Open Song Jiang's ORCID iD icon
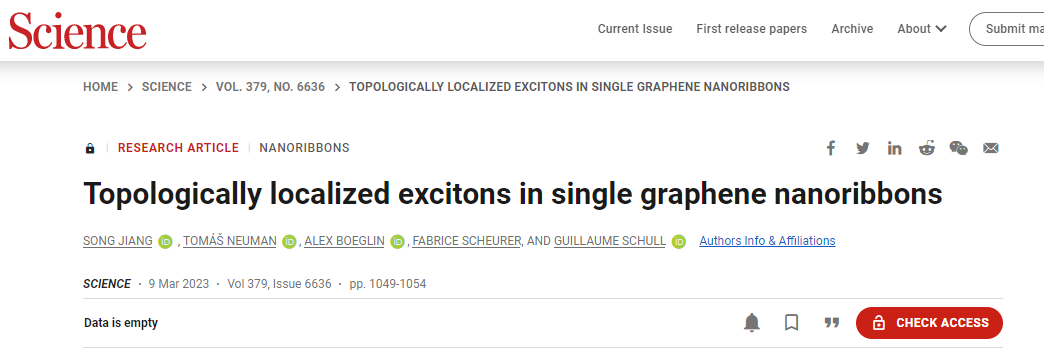1044x363 pixels. (166, 241)
